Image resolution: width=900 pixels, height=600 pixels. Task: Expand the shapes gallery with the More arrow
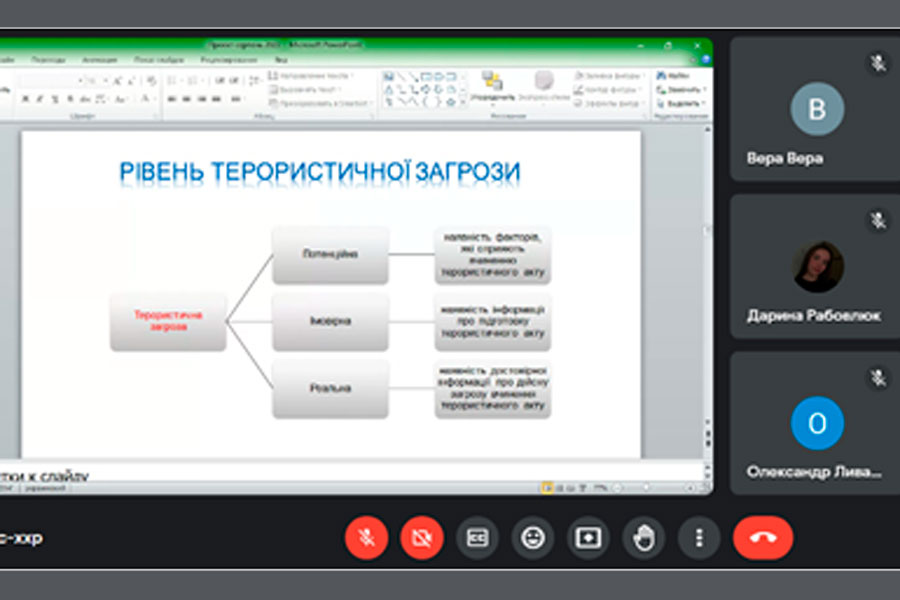pyautogui.click(x=463, y=103)
